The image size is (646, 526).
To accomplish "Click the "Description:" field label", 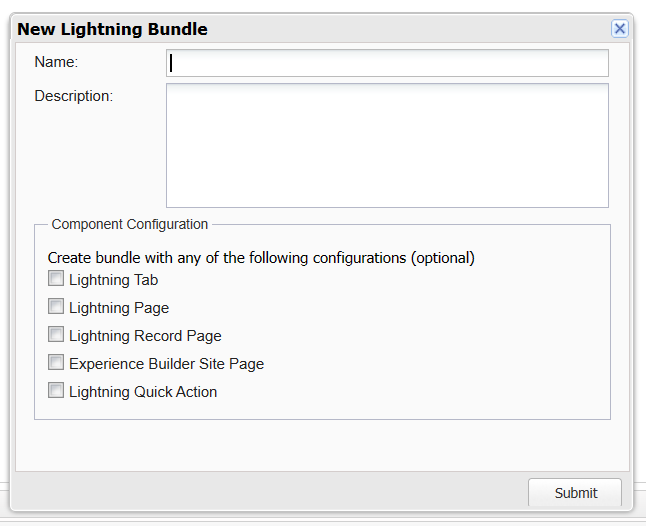I will point(74,96).
